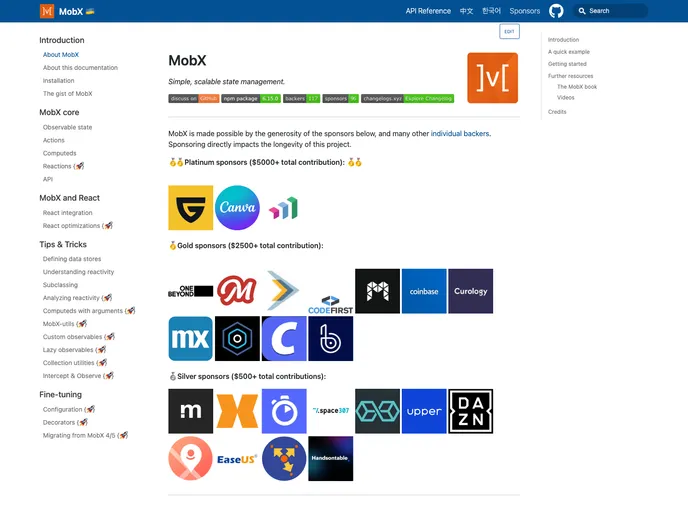Jump to A quick example section
The height and width of the screenshot is (512, 688).
(569, 52)
